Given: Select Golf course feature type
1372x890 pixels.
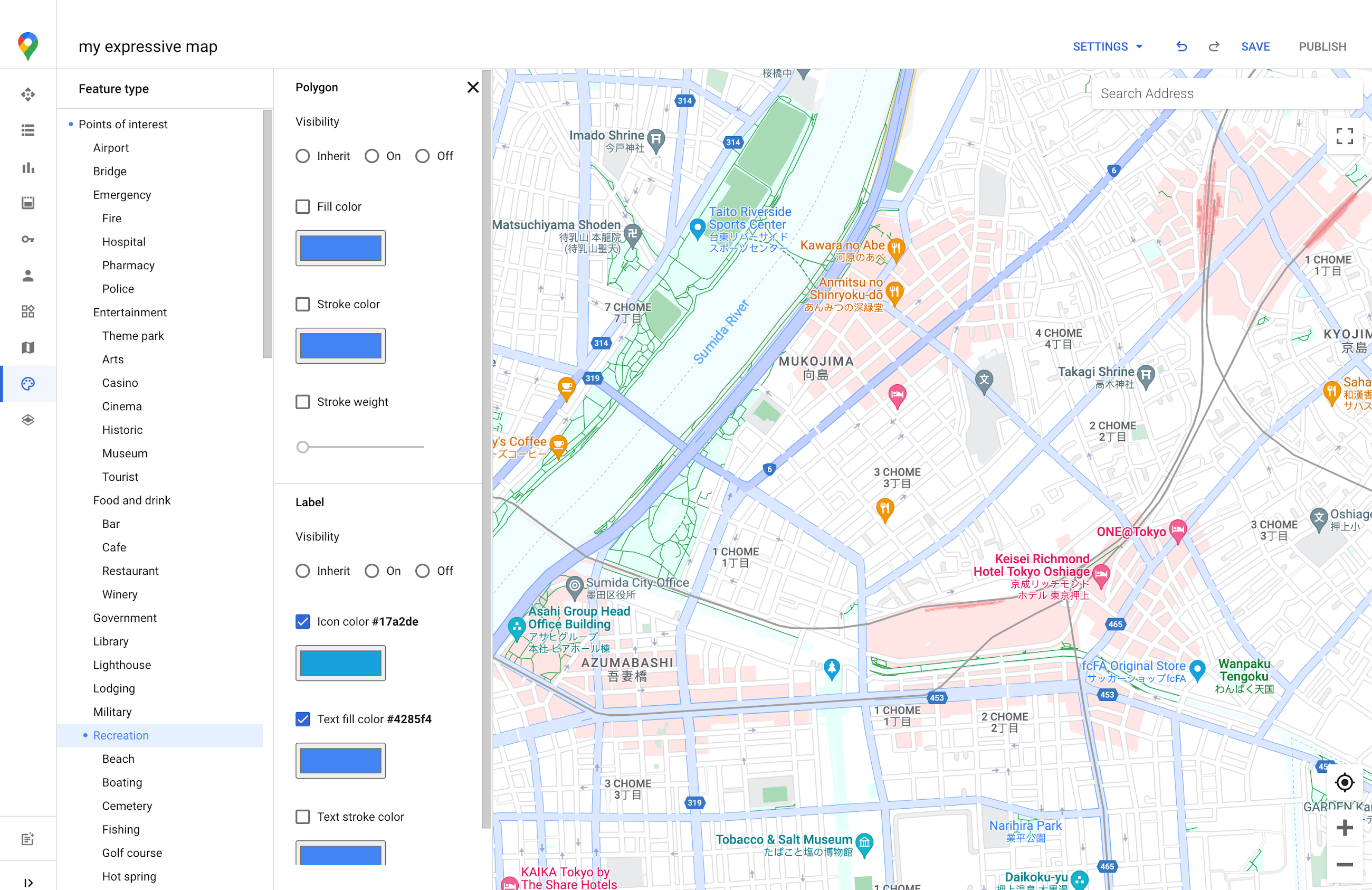Looking at the screenshot, I should point(132,853).
